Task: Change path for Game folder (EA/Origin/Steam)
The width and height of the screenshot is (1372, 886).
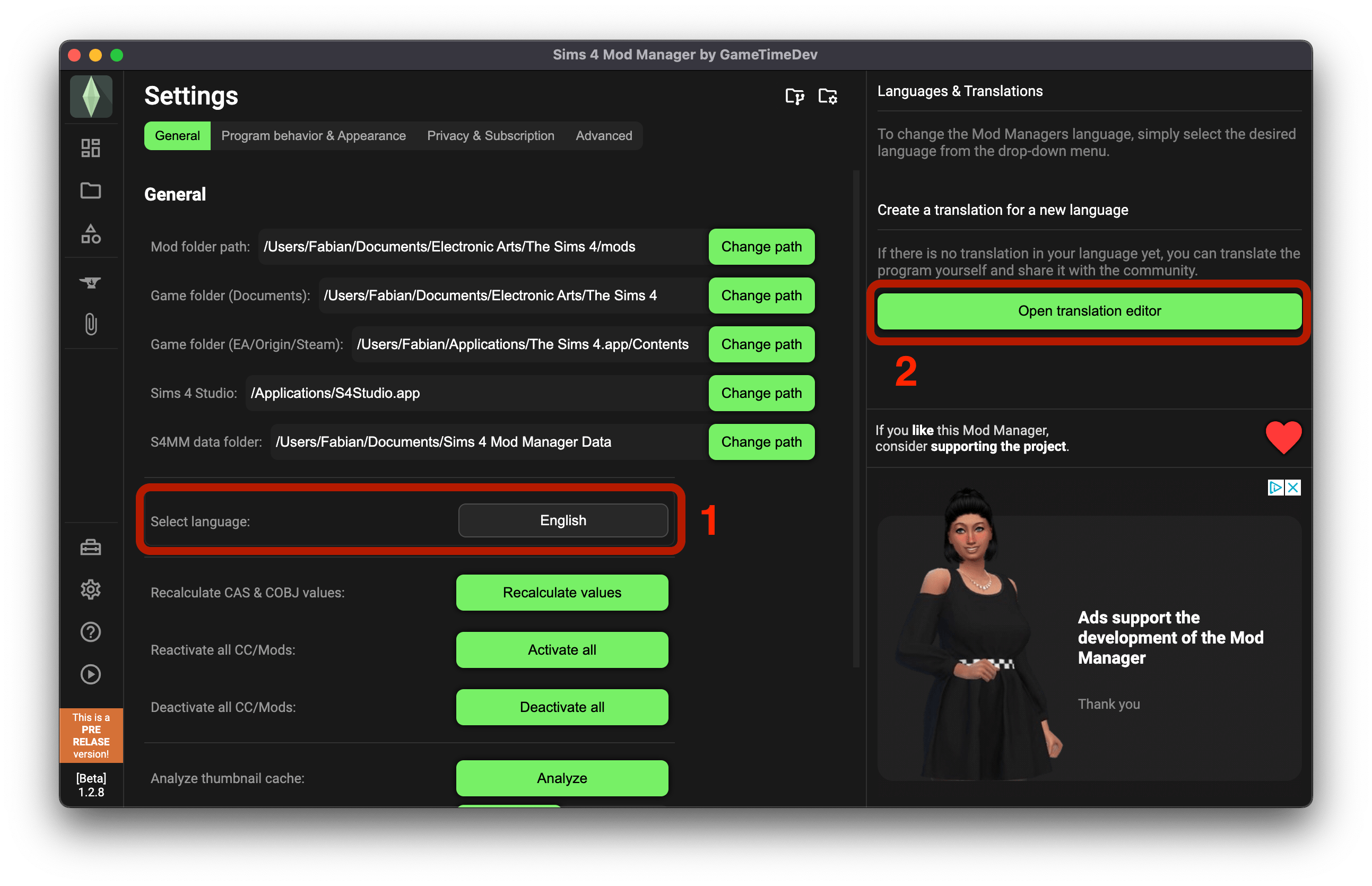Action: [x=761, y=344]
